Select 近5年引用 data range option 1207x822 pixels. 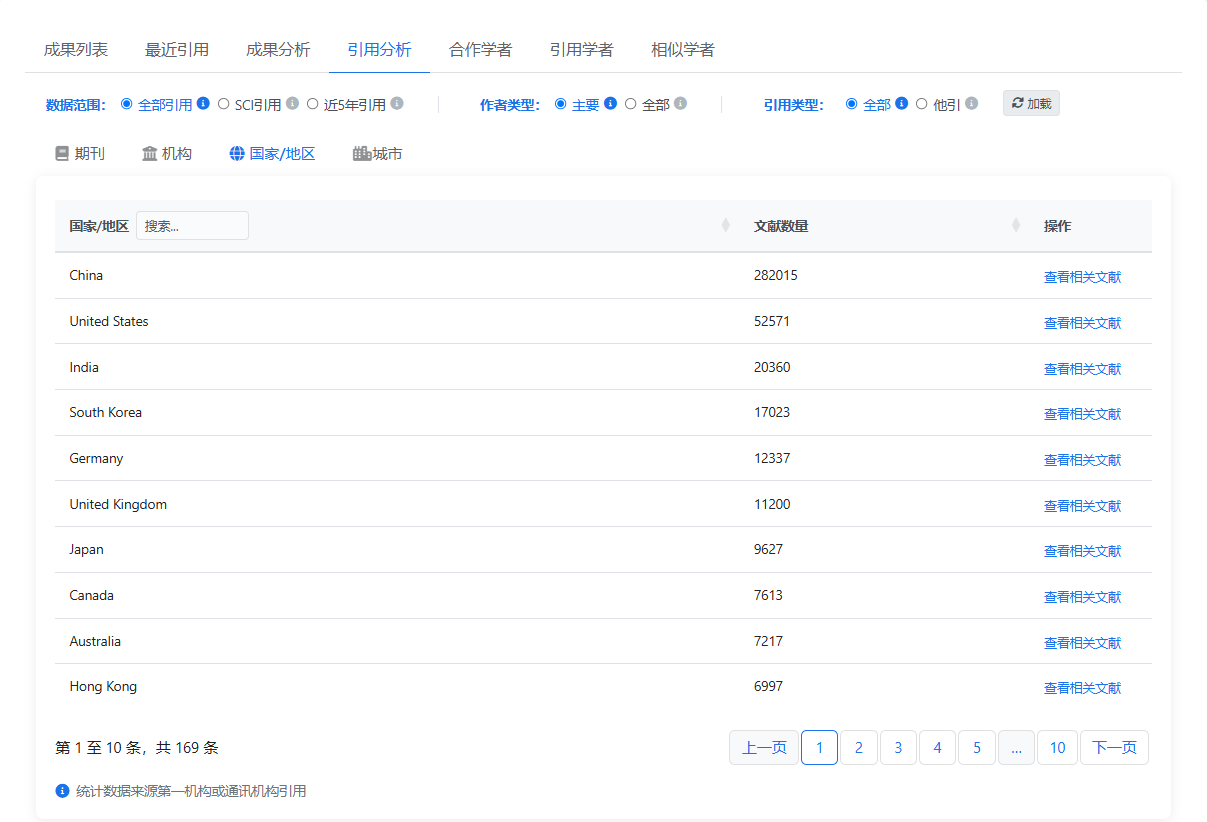(313, 103)
